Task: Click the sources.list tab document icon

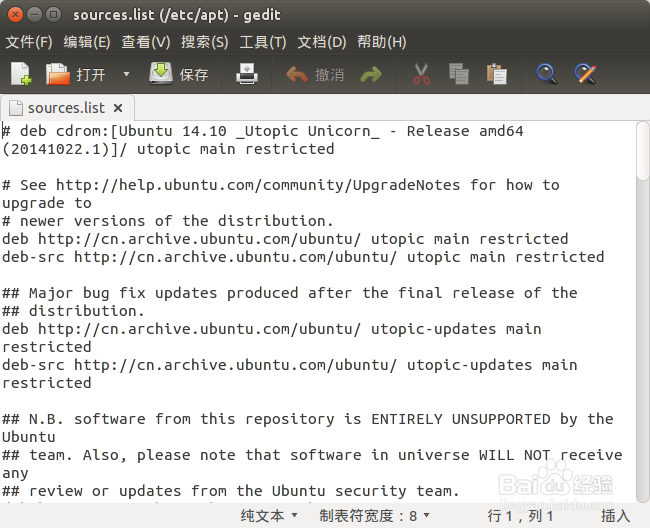Action: 16,108
